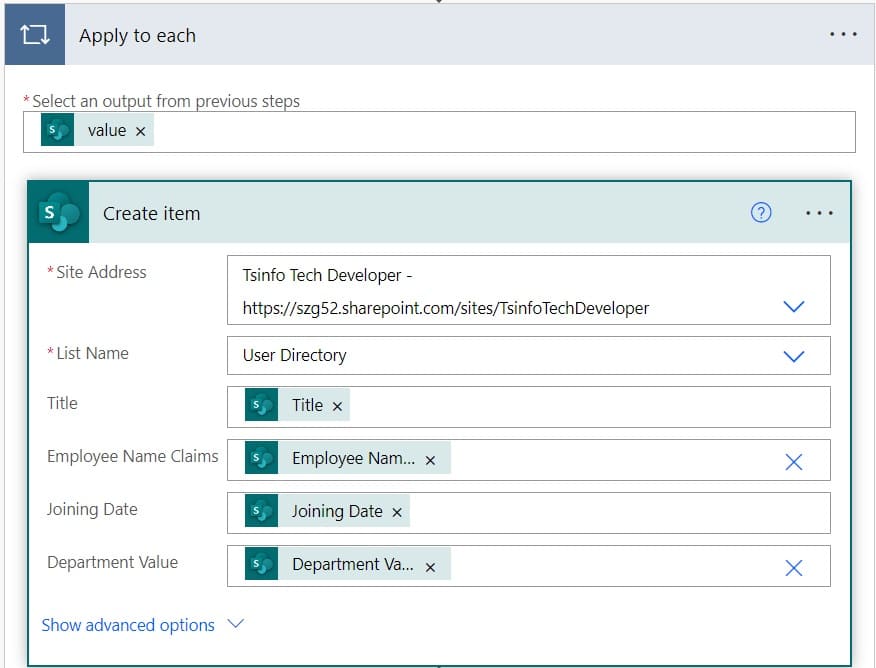This screenshot has height=668, width=876.
Task: Remove the Title dynamic content token
Action: pos(337,406)
